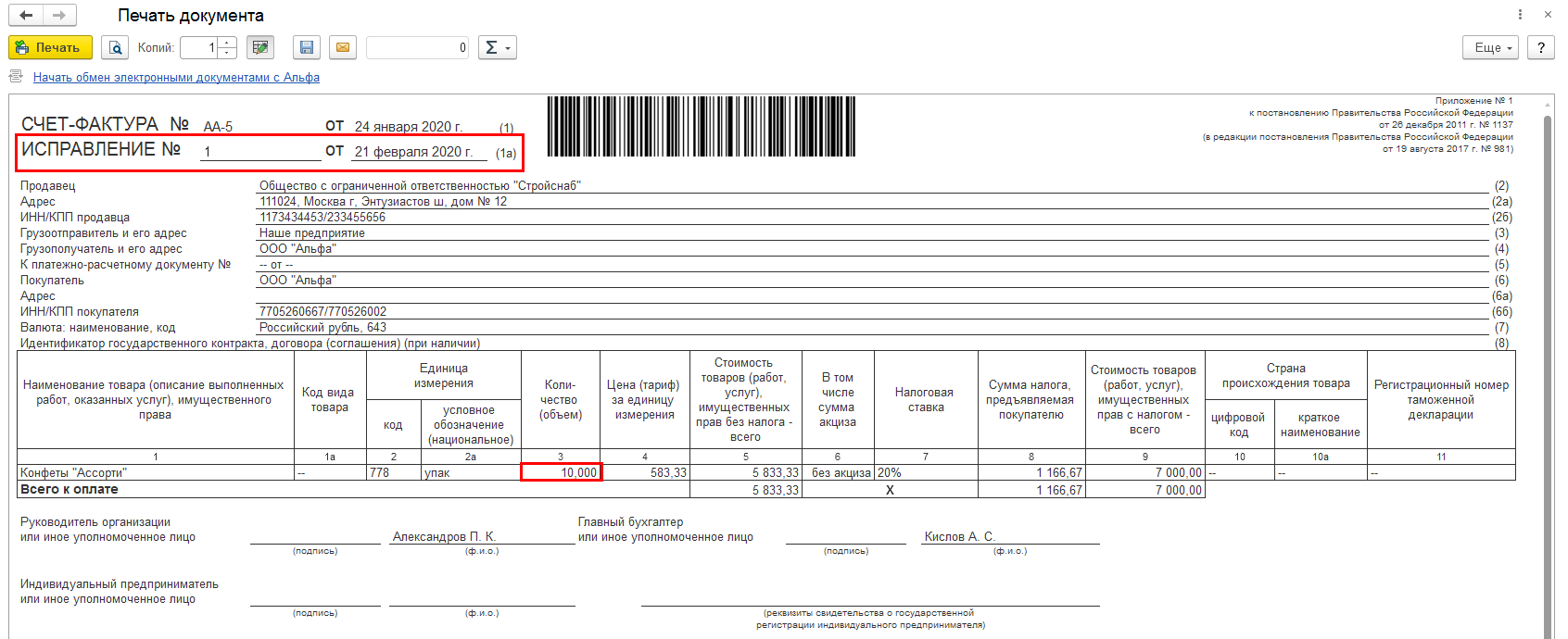Select correction date 21 февраля 2020 г.

(413, 152)
